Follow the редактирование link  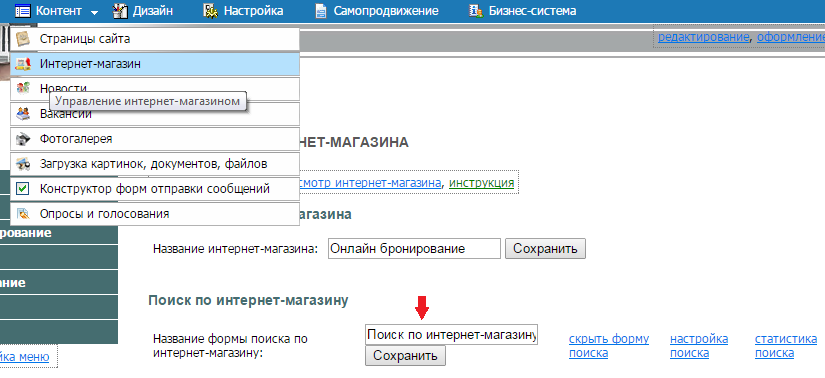click(x=703, y=36)
